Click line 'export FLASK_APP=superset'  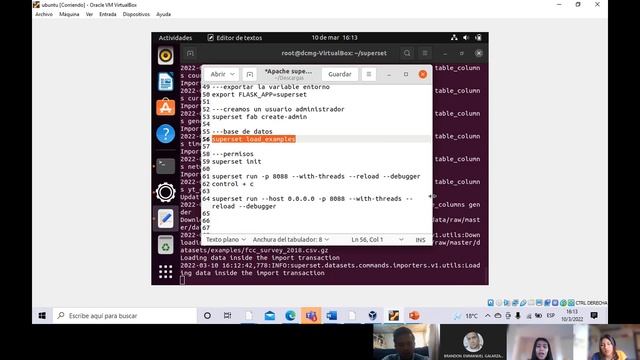pyautogui.click(x=259, y=94)
